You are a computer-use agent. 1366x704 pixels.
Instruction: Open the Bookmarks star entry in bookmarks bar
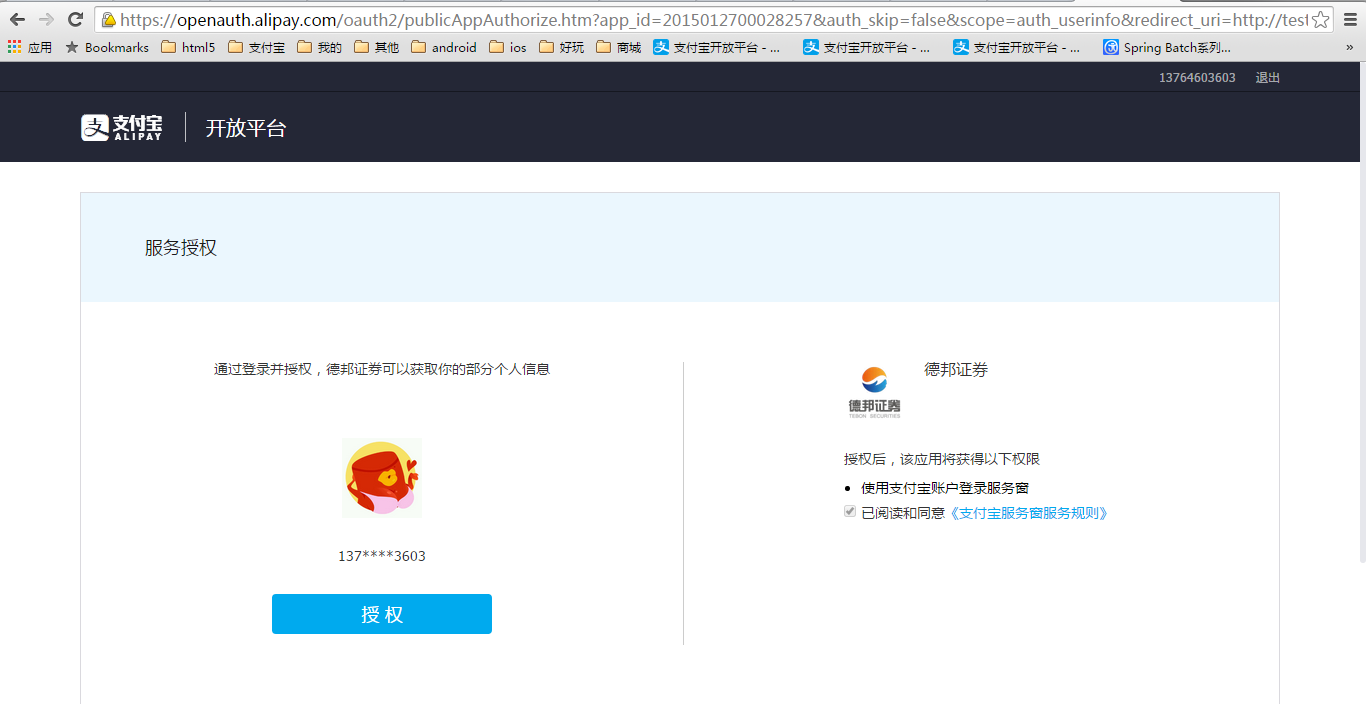(107, 47)
